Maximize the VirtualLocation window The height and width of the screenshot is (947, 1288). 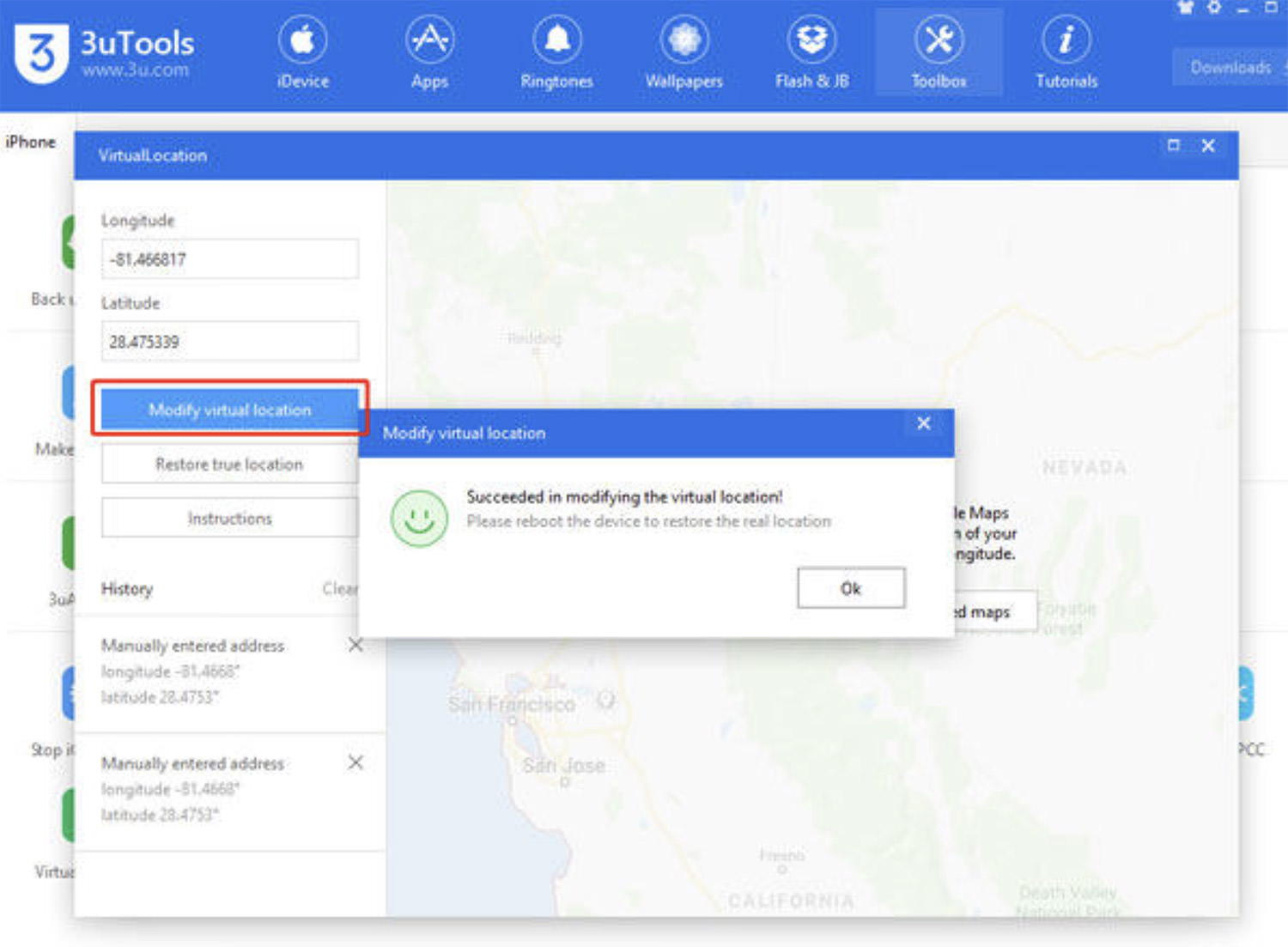(1174, 145)
